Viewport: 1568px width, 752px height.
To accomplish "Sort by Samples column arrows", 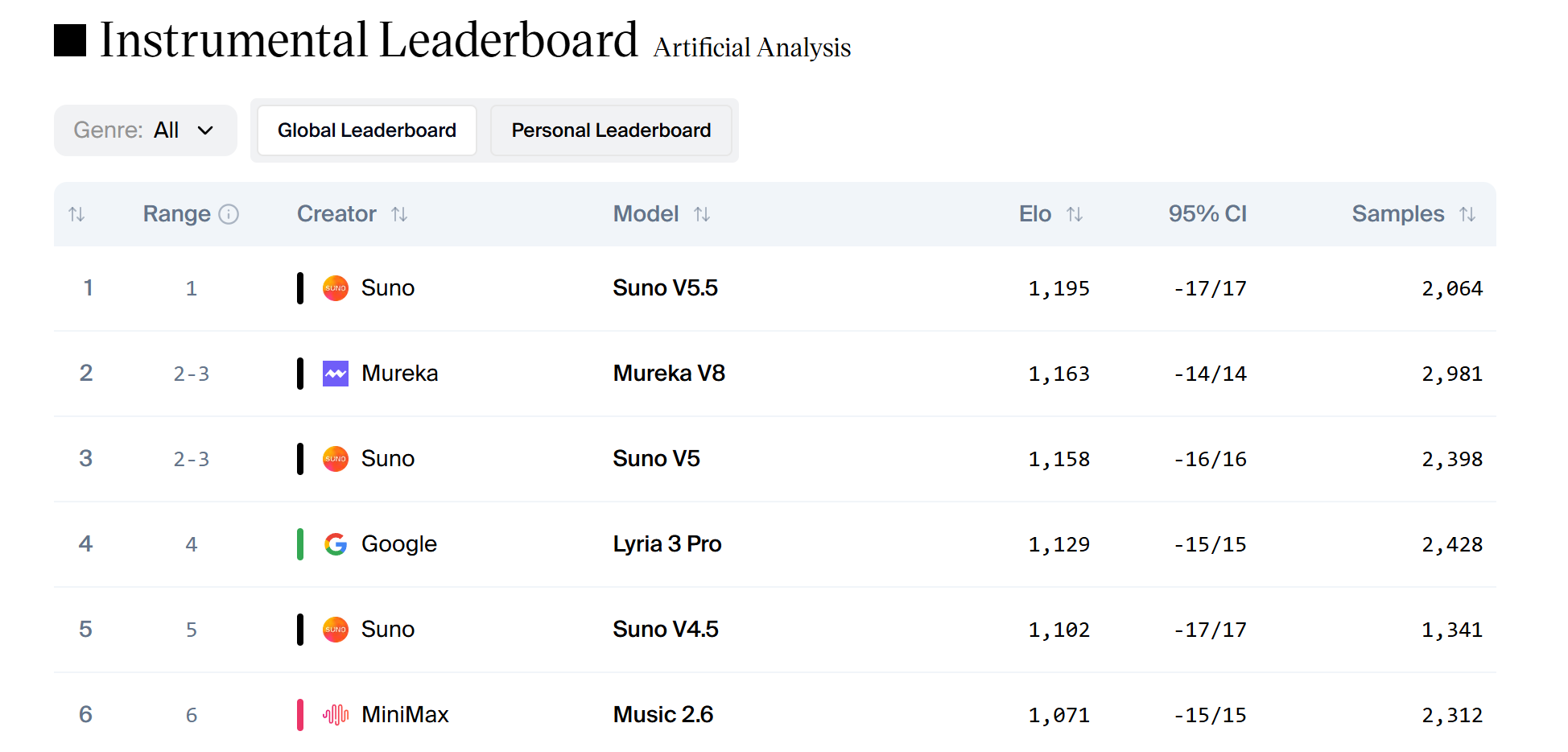I will click(x=1467, y=214).
